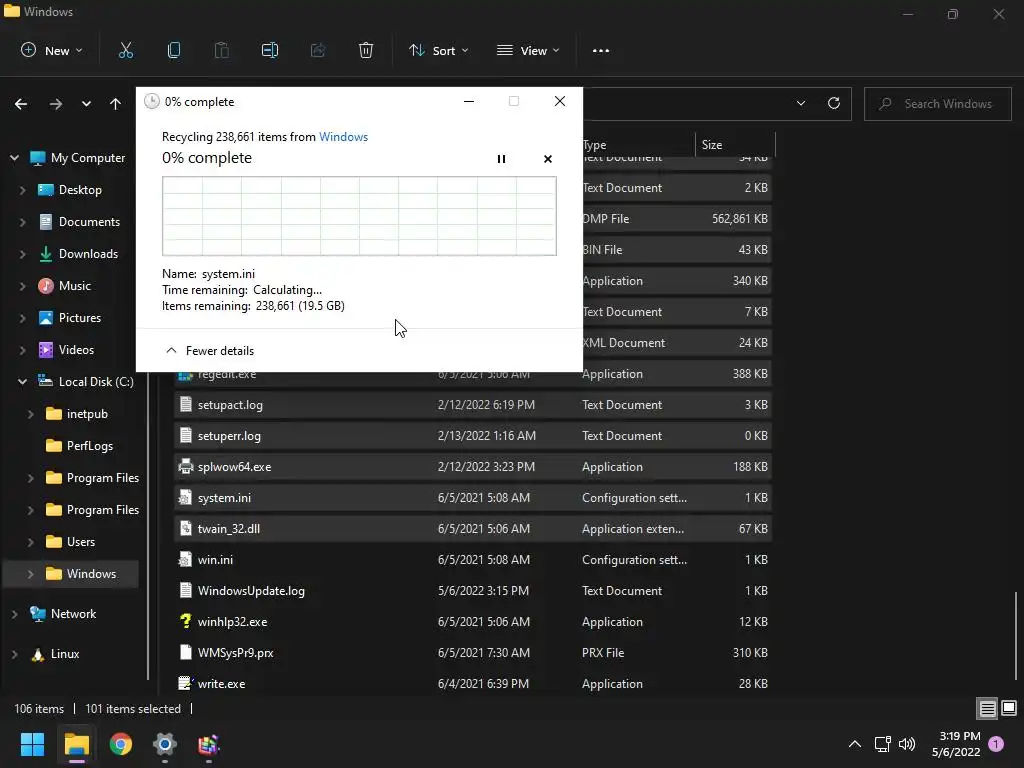The height and width of the screenshot is (768, 1024).
Task: Click the Share icon in toolbar
Action: [318, 50]
